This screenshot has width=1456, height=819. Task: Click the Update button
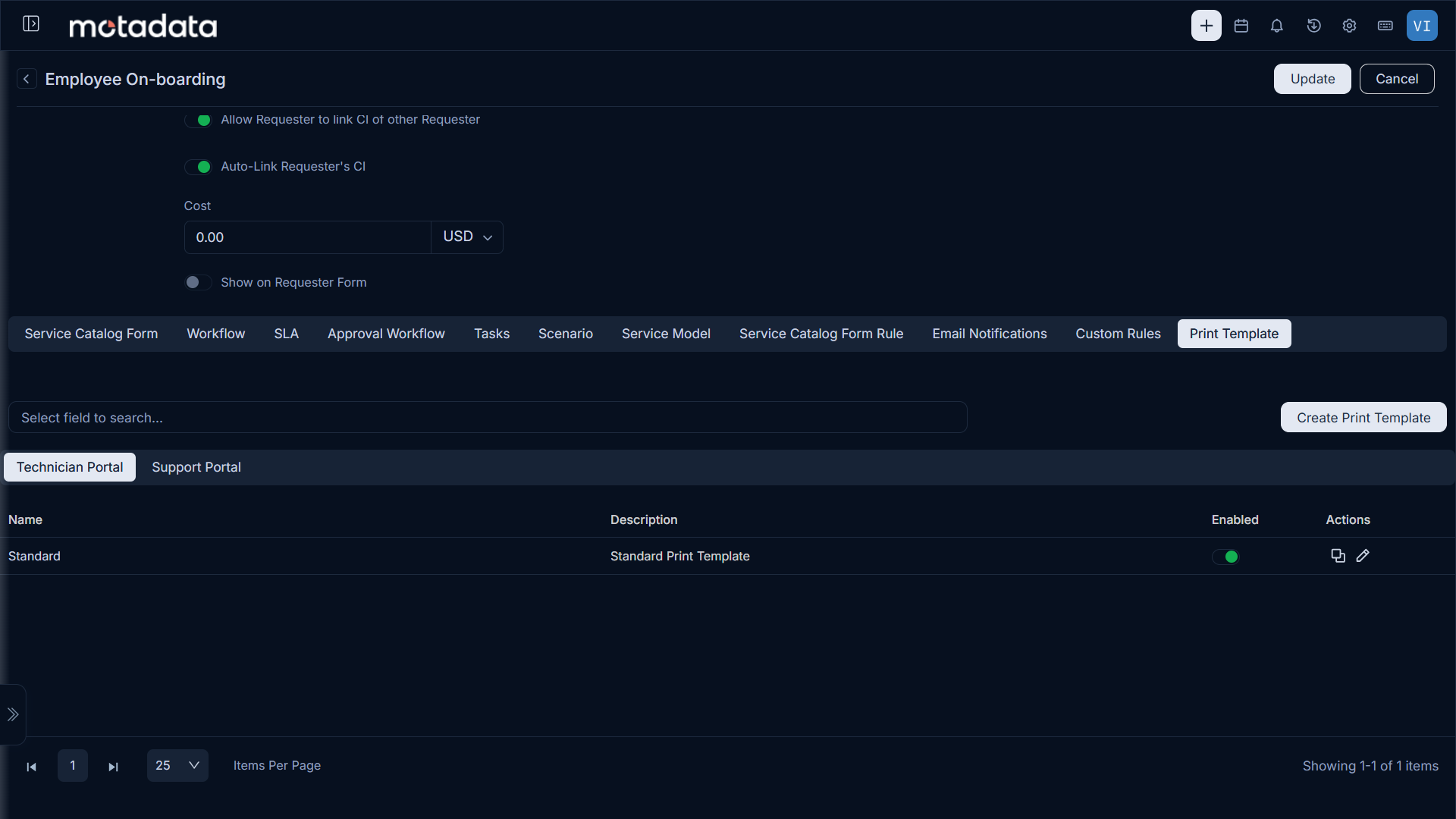(x=1312, y=79)
